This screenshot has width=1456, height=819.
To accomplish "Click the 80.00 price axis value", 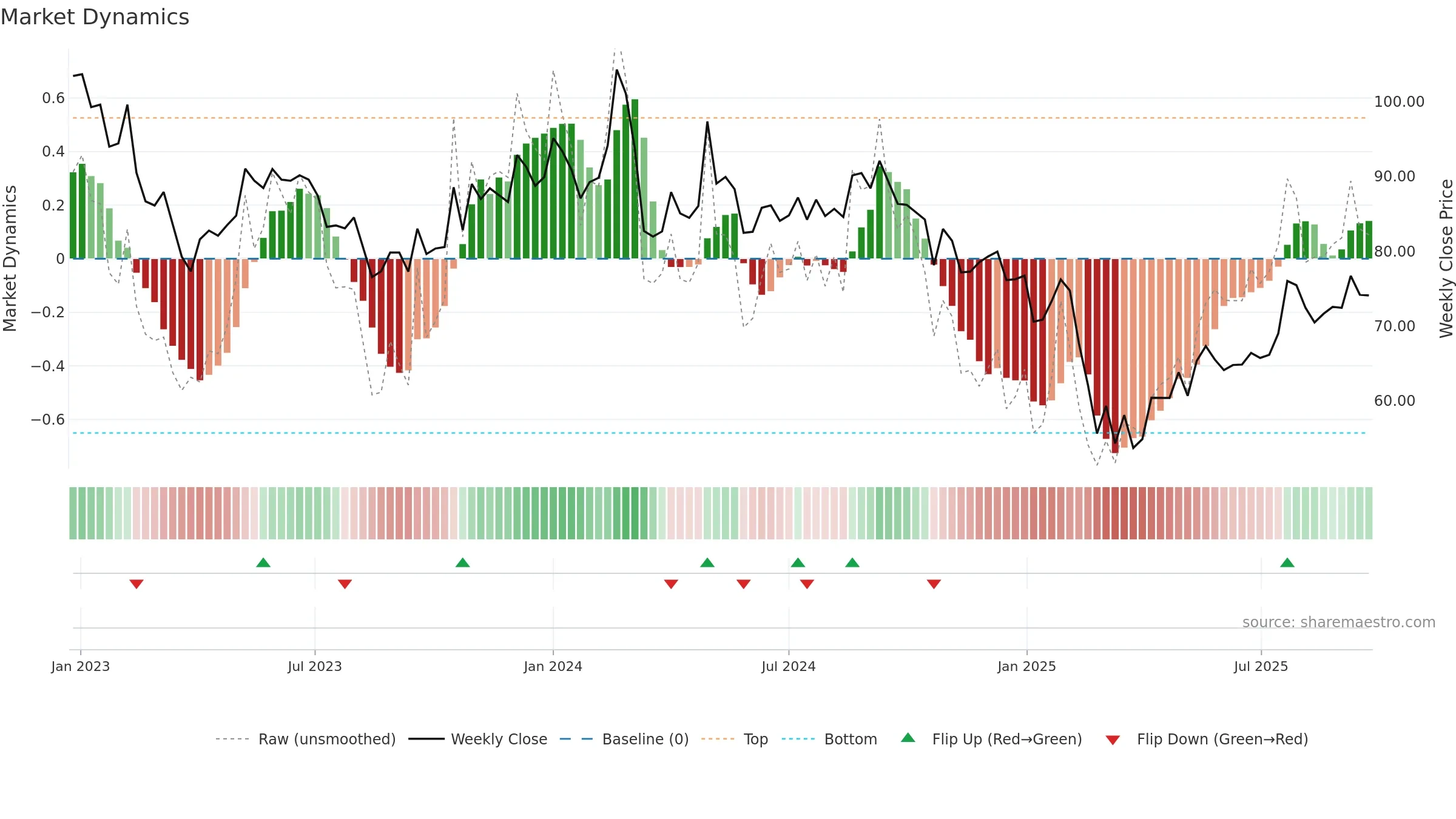I will pos(1395,251).
